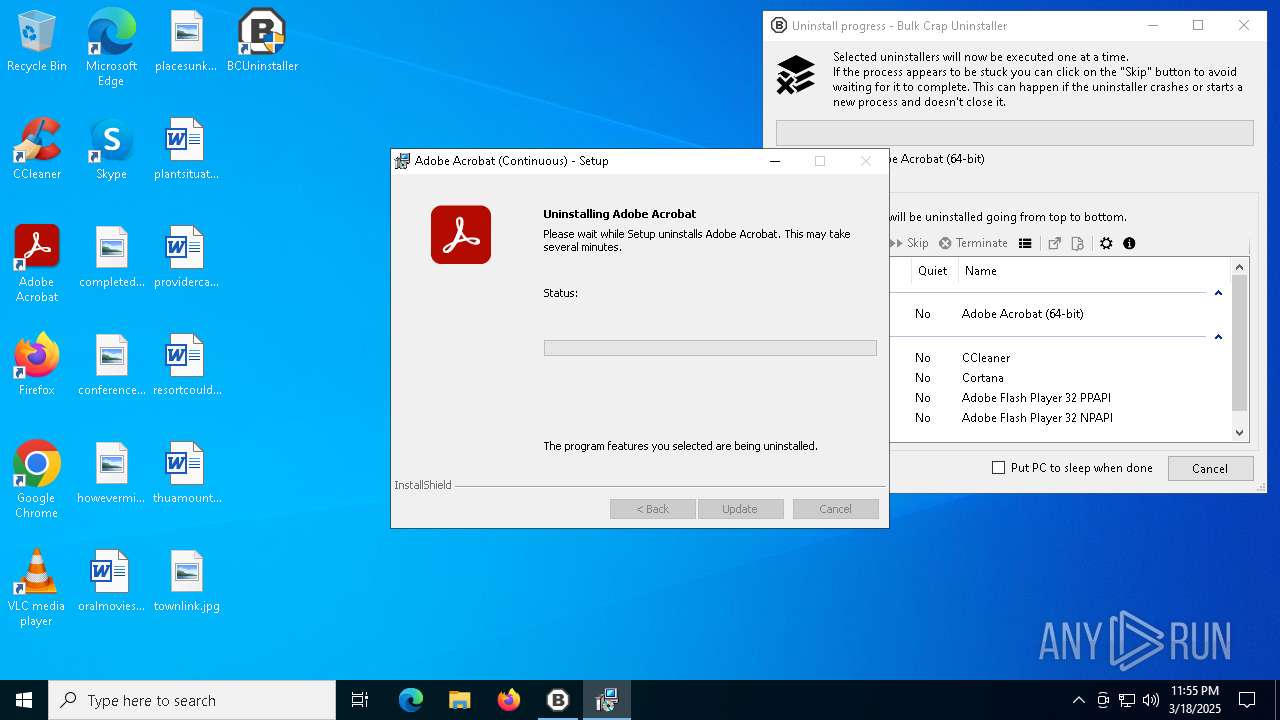This screenshot has height=720, width=1280.
Task: Select the CCleaner desktop icon
Action: pyautogui.click(x=37, y=150)
